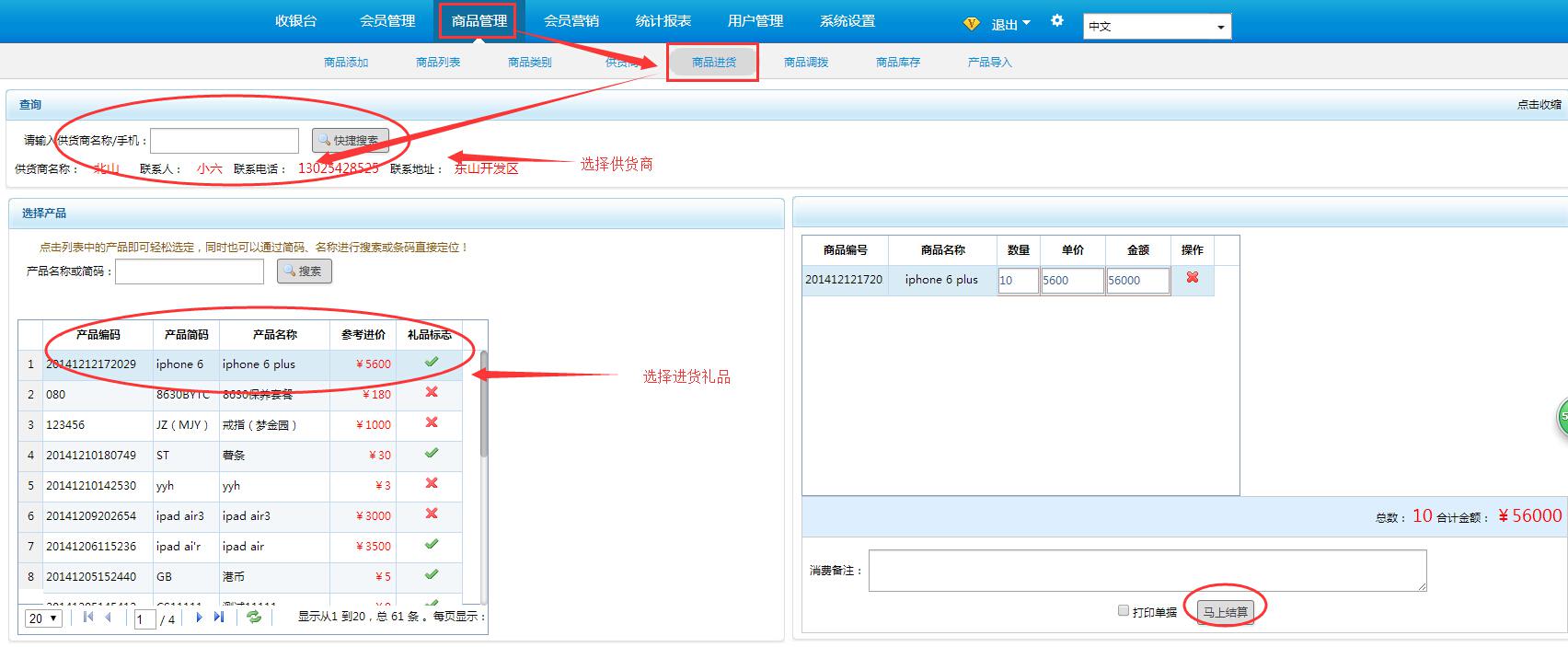Enable the 打印单据 checkbox

(1123, 610)
